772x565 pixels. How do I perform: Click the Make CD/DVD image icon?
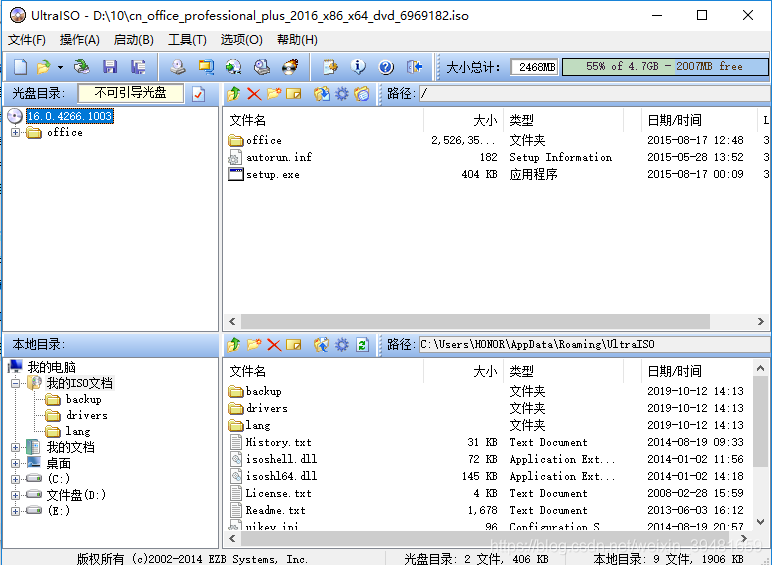pos(178,66)
